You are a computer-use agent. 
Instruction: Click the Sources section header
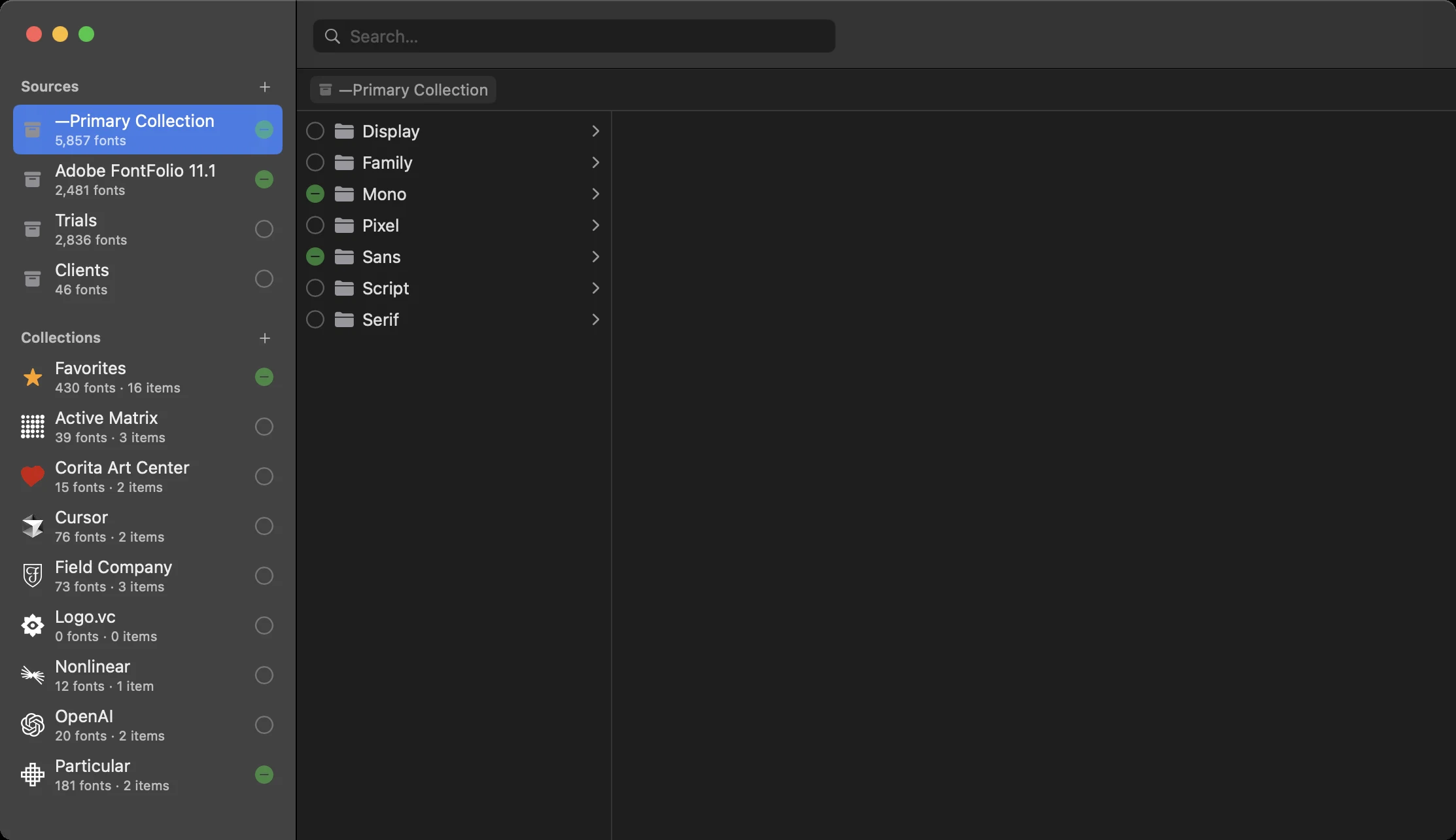pyautogui.click(x=50, y=86)
